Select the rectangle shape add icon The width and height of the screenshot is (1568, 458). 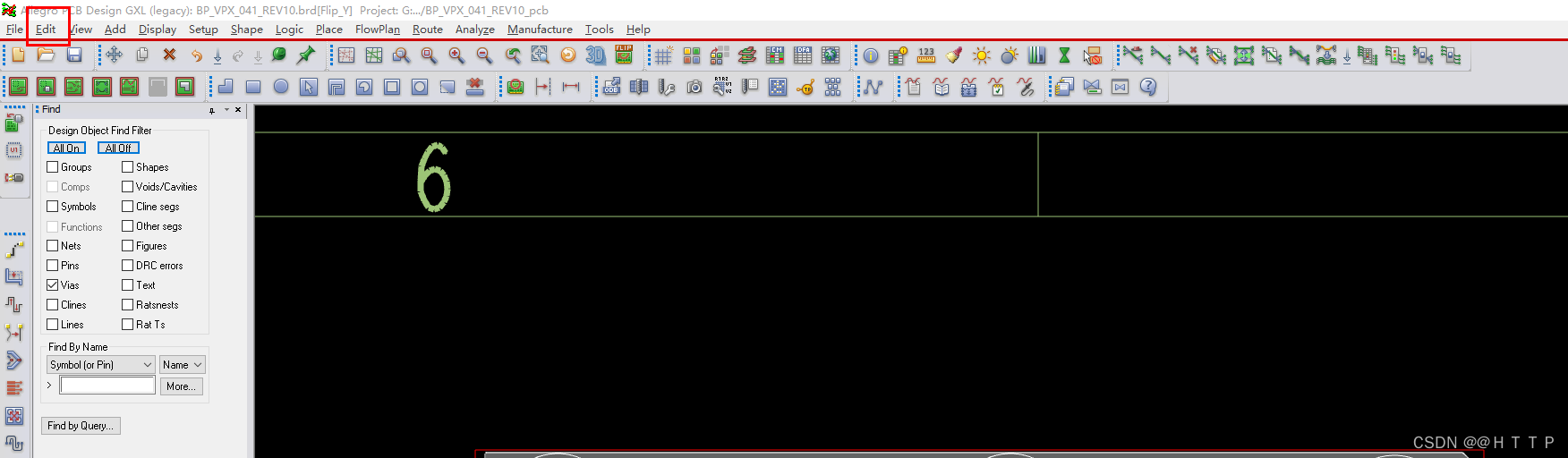(253, 87)
